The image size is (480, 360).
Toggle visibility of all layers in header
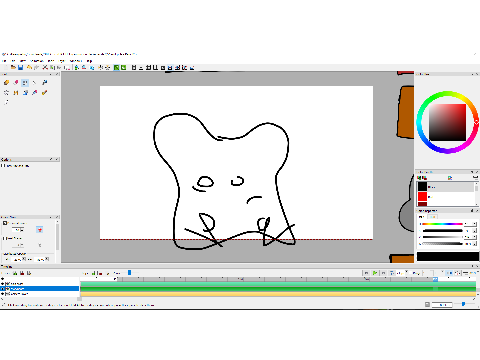[x=3, y=279]
